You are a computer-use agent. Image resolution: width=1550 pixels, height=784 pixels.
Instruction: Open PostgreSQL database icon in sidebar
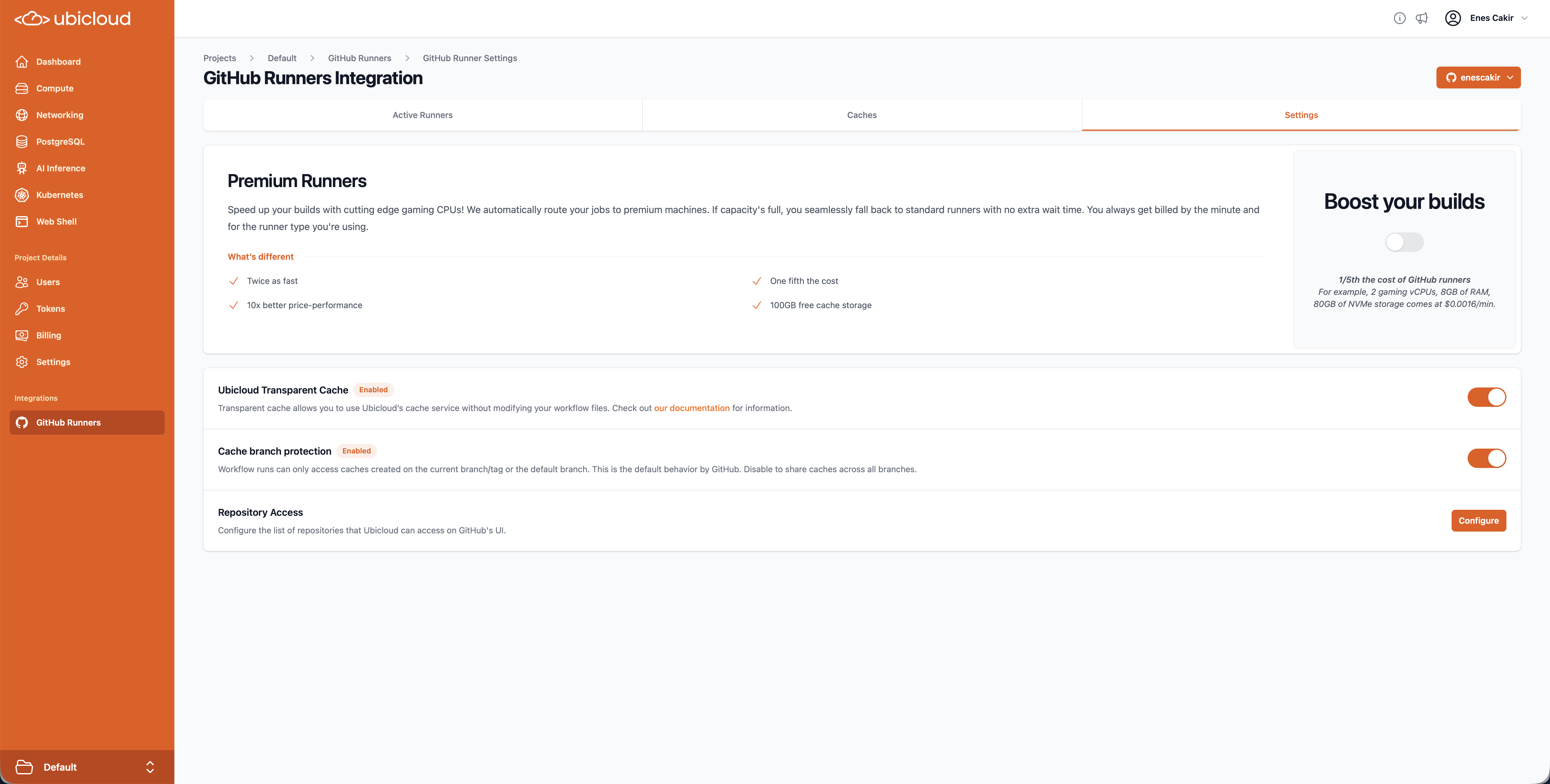point(22,141)
